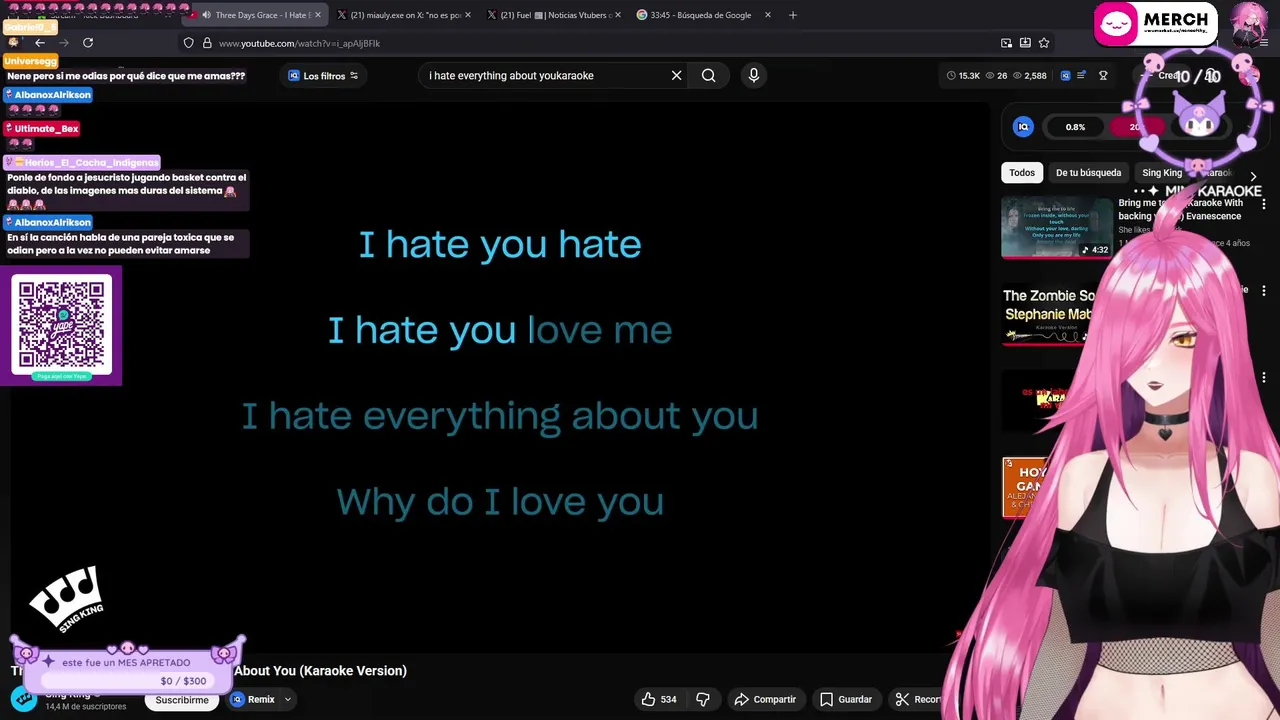Switch to miauly.exe on X tab
This screenshot has height=720, width=1280.
click(x=405, y=15)
